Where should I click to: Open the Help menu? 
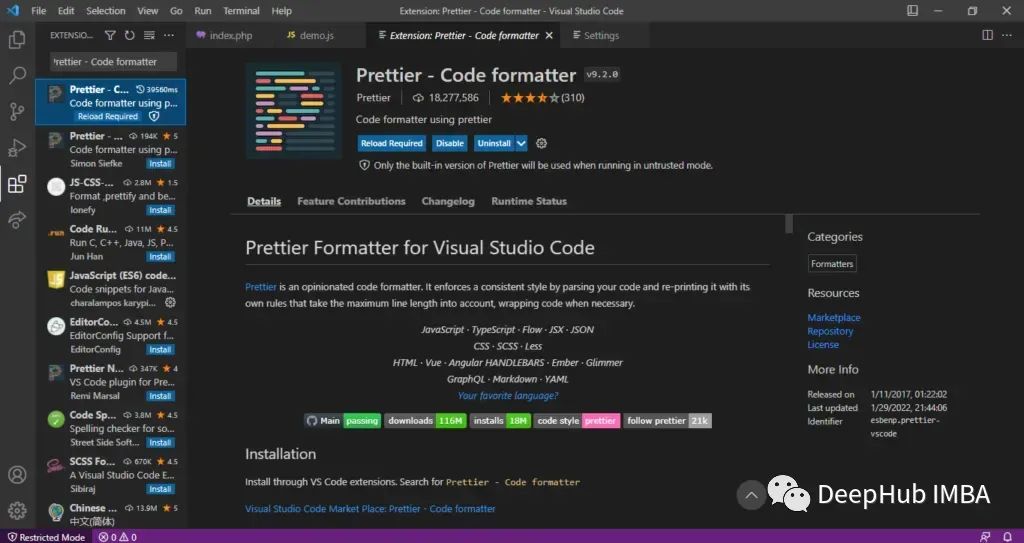281,10
